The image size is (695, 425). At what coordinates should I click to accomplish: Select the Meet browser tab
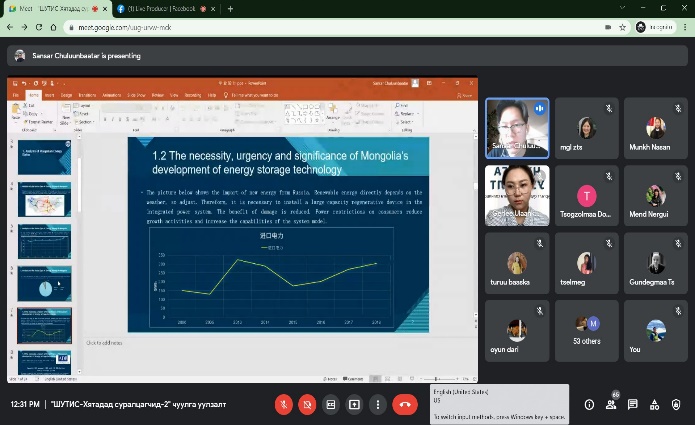click(x=55, y=9)
